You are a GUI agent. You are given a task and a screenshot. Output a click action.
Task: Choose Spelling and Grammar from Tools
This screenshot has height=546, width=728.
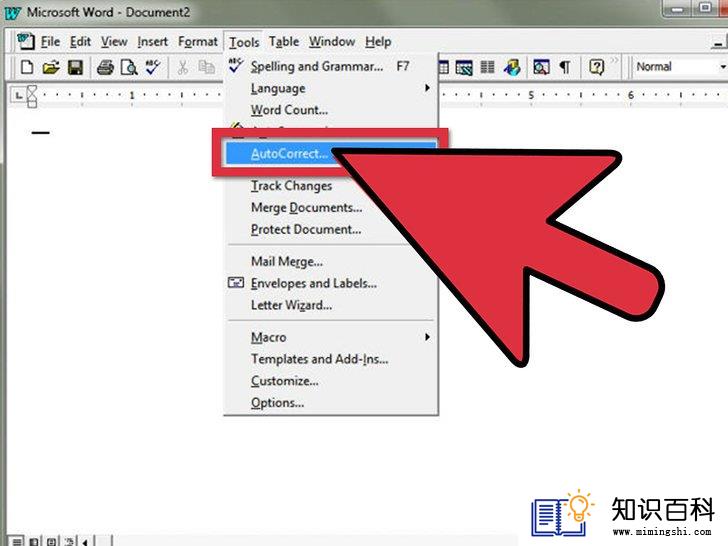pyautogui.click(x=331, y=66)
